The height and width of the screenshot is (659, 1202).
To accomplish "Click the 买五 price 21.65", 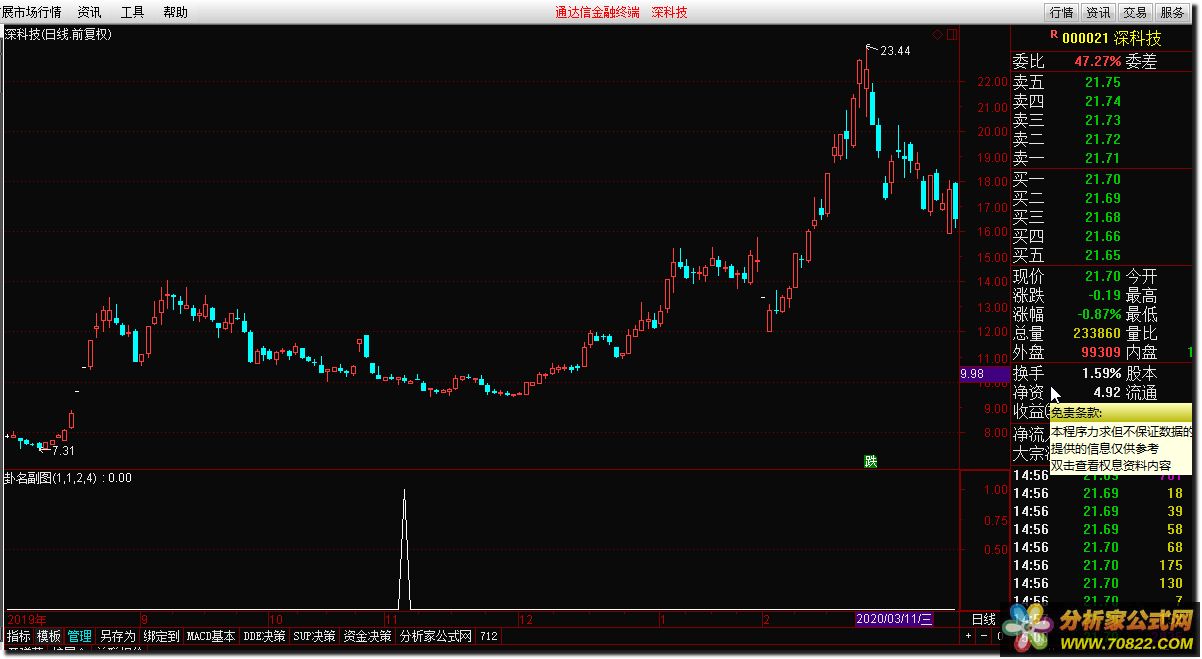I will (x=1103, y=256).
